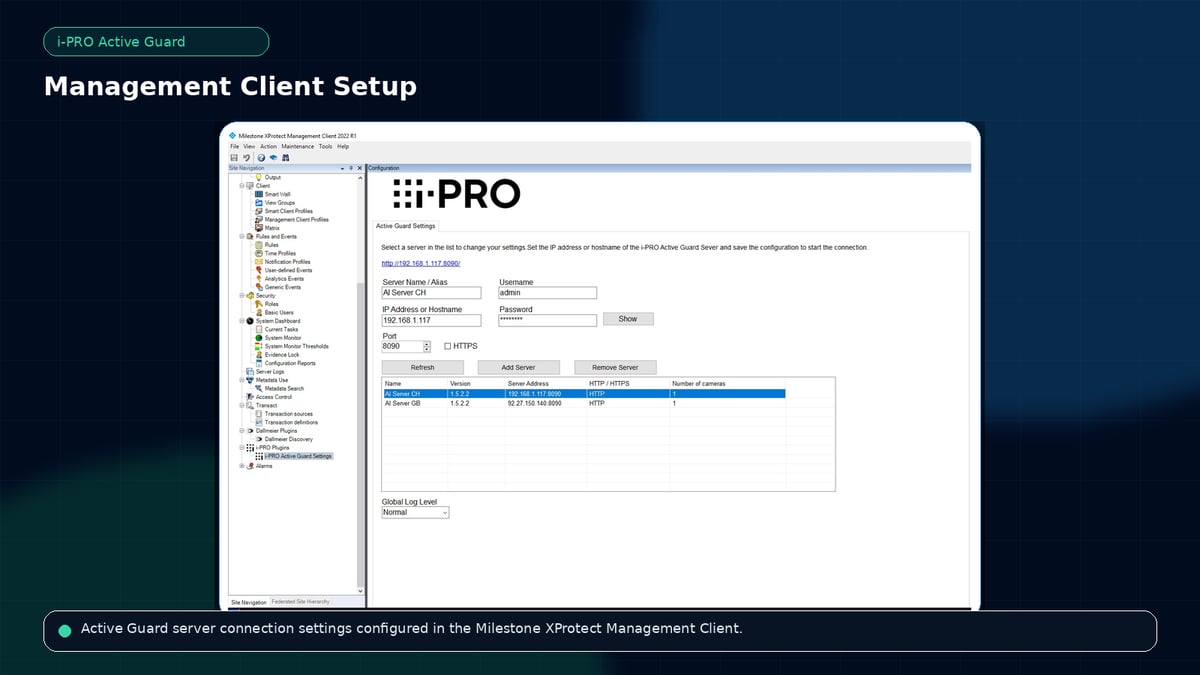1200x675 pixels.
Task: Click the Username input field
Action: tap(547, 293)
